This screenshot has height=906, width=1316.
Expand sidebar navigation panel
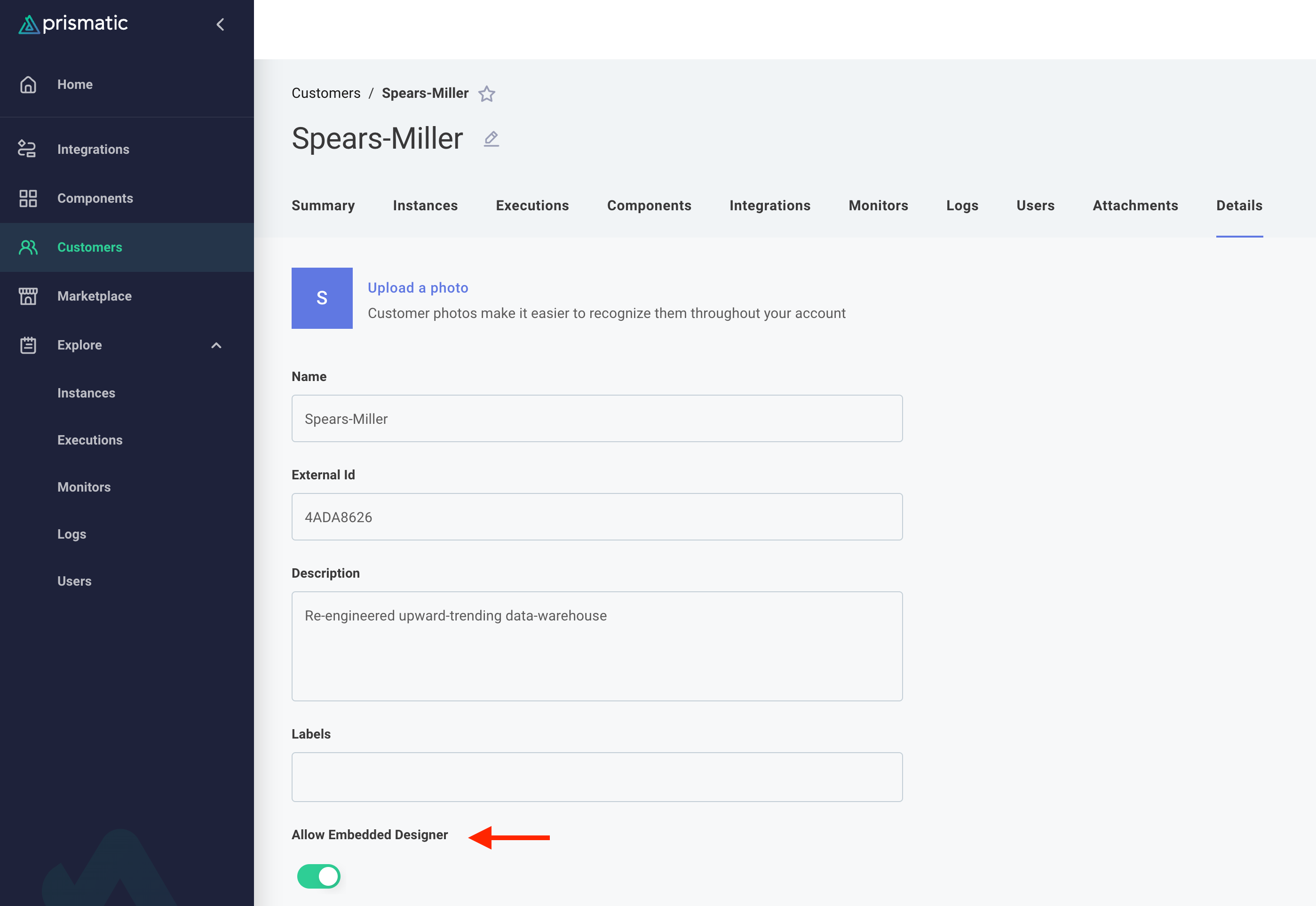tap(221, 24)
